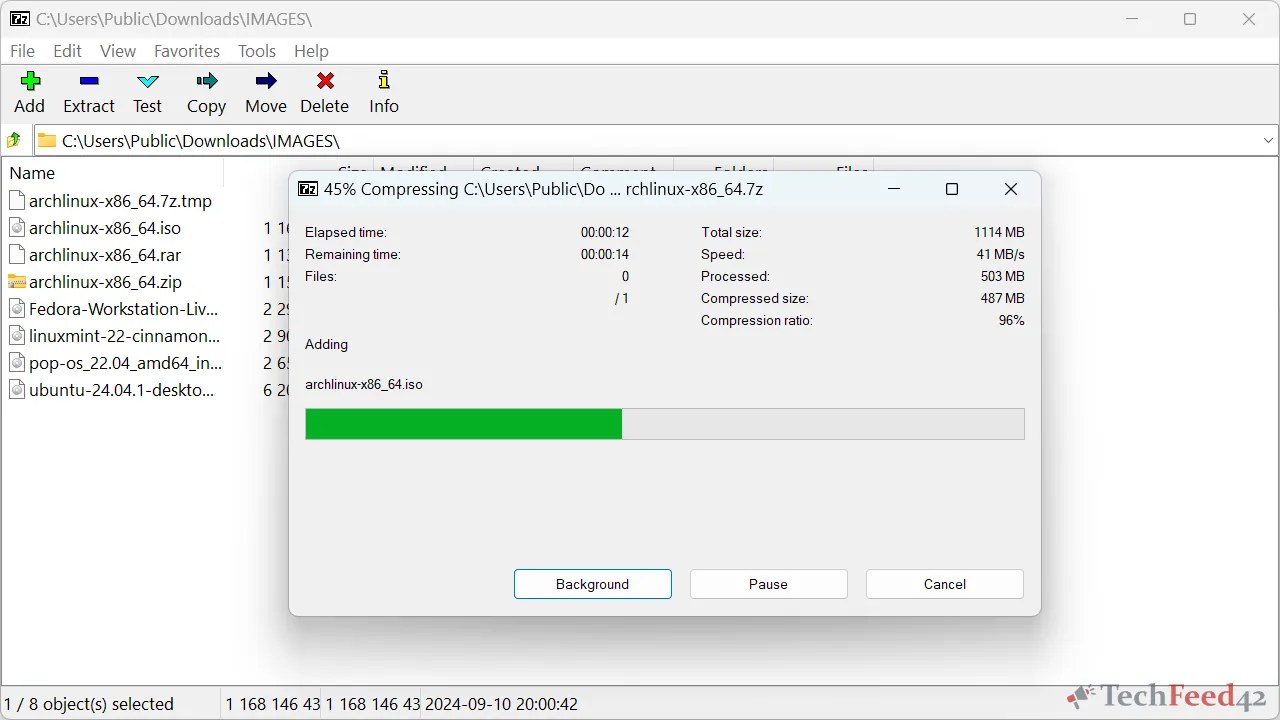Open the Favorites menu

[187, 51]
